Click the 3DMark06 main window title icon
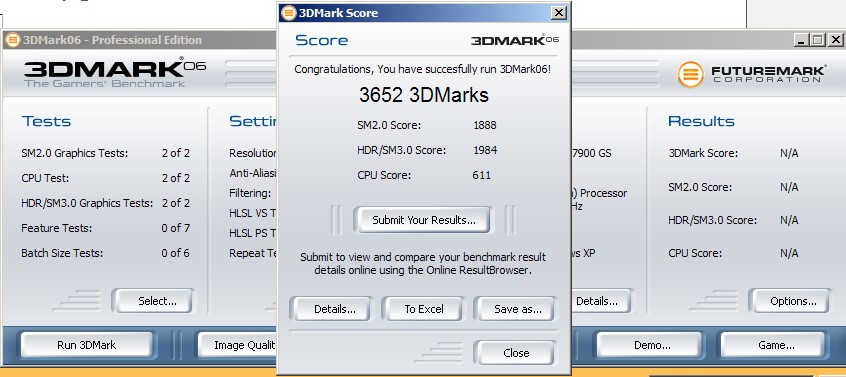This screenshot has height=377, width=846. (x=12, y=40)
